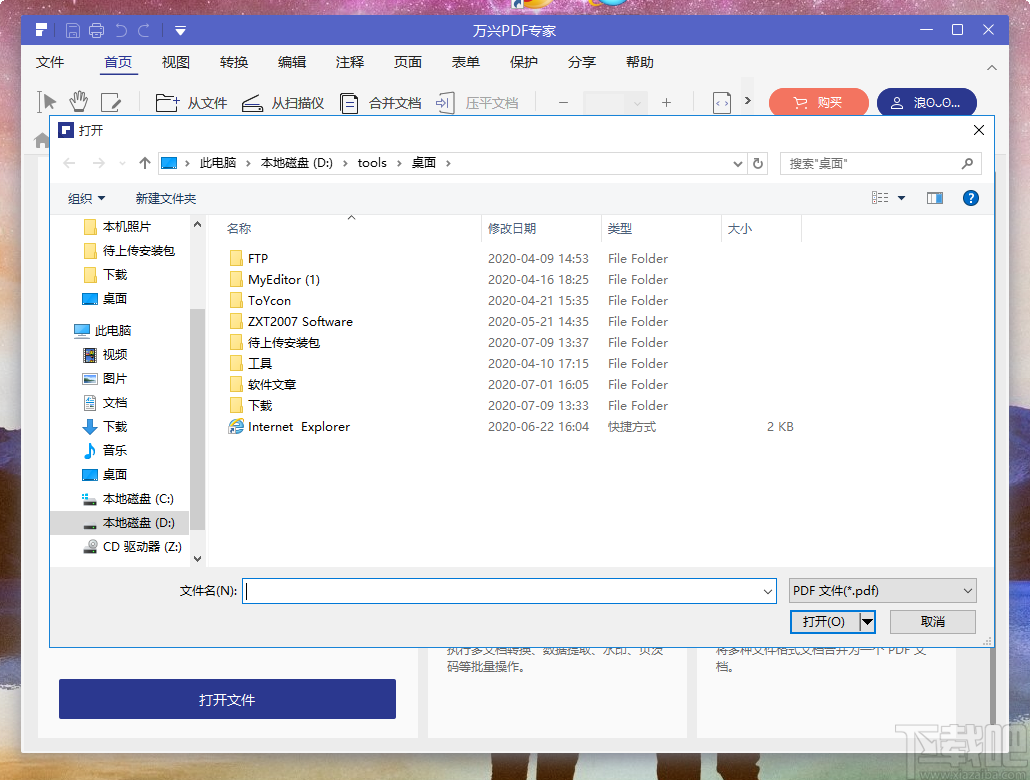Viewport: 1030px width, 780px height.
Task: Click the blue help icon in the Open dialog
Action: pyautogui.click(x=970, y=197)
